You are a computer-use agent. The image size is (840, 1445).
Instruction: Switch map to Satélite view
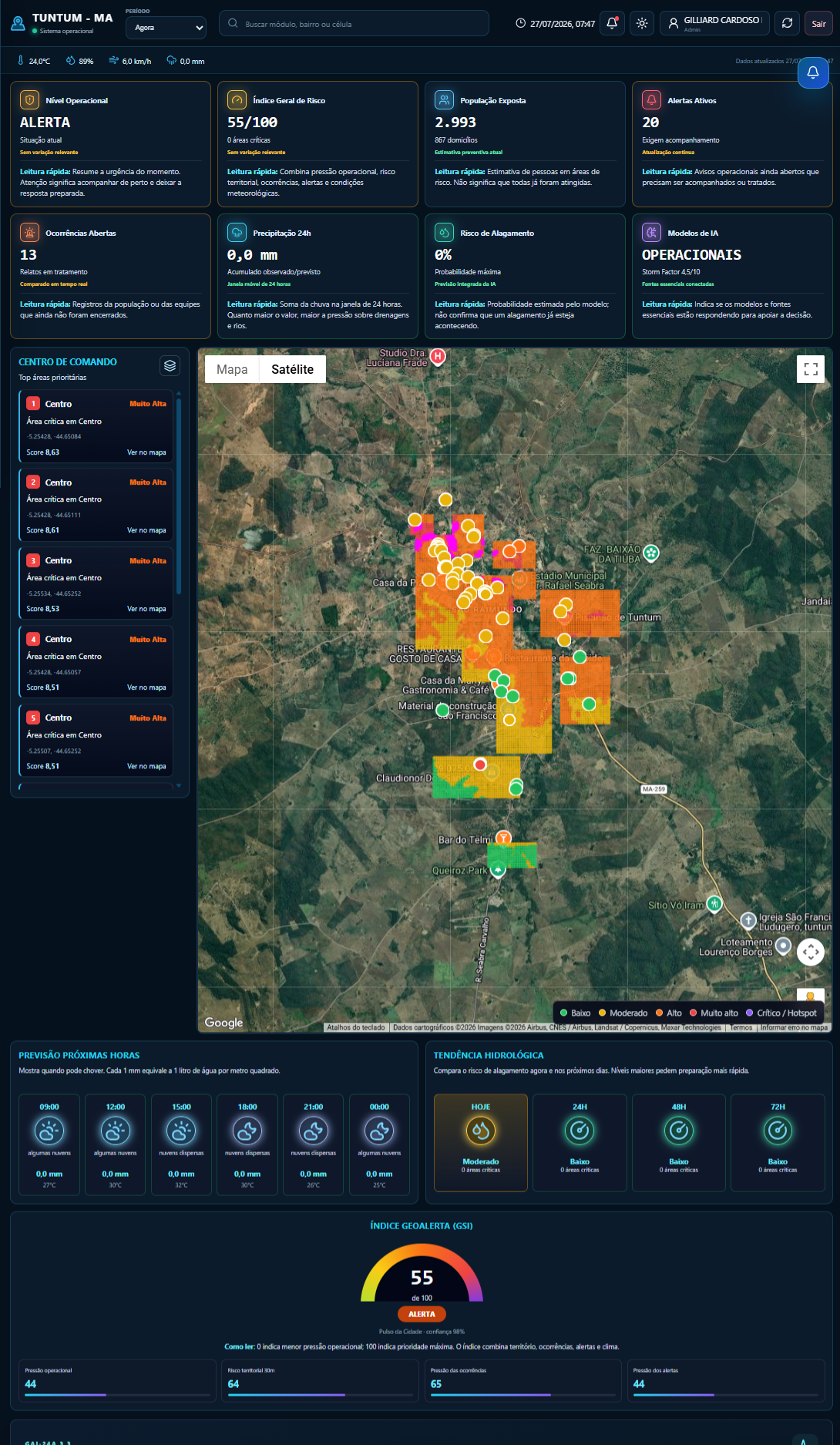point(292,369)
